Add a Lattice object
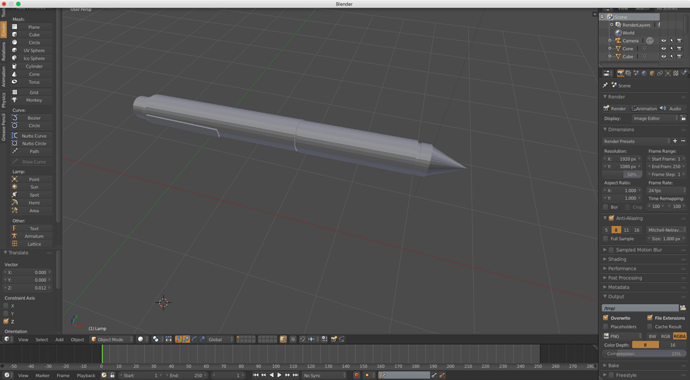 (x=31, y=244)
